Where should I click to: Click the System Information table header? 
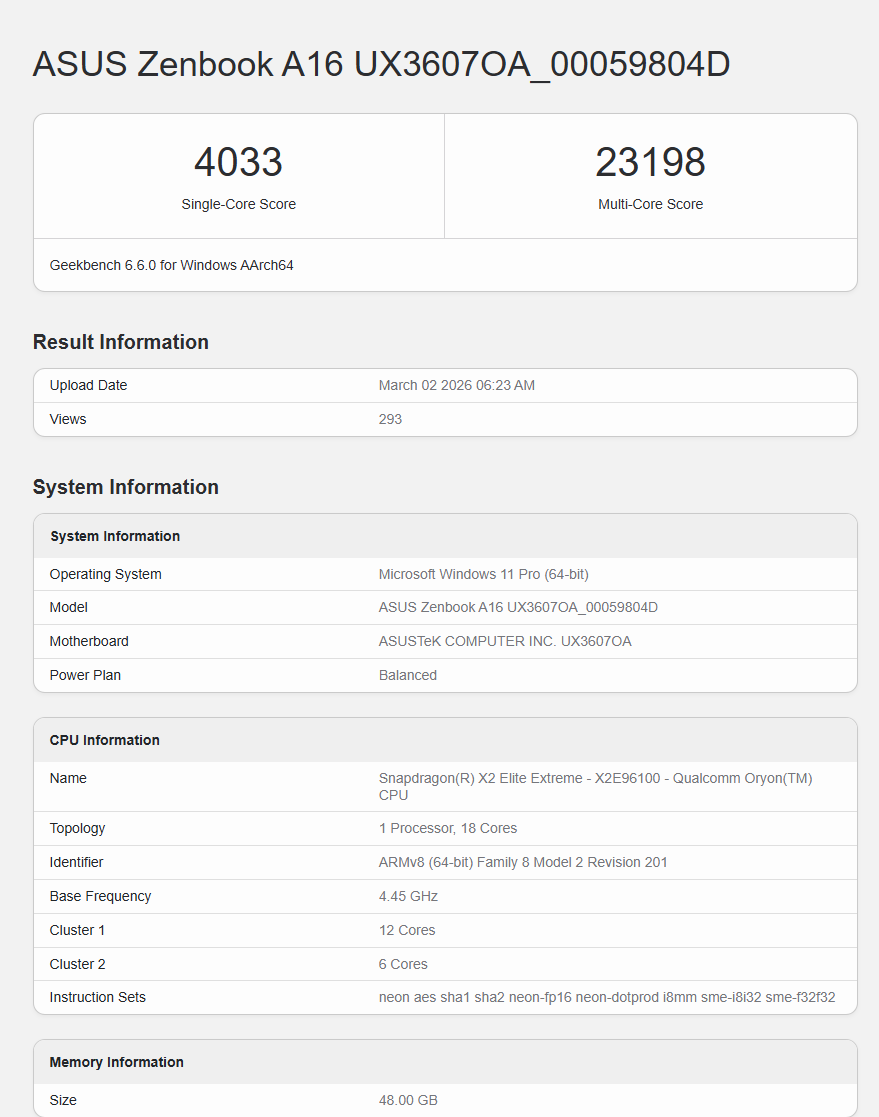point(115,536)
